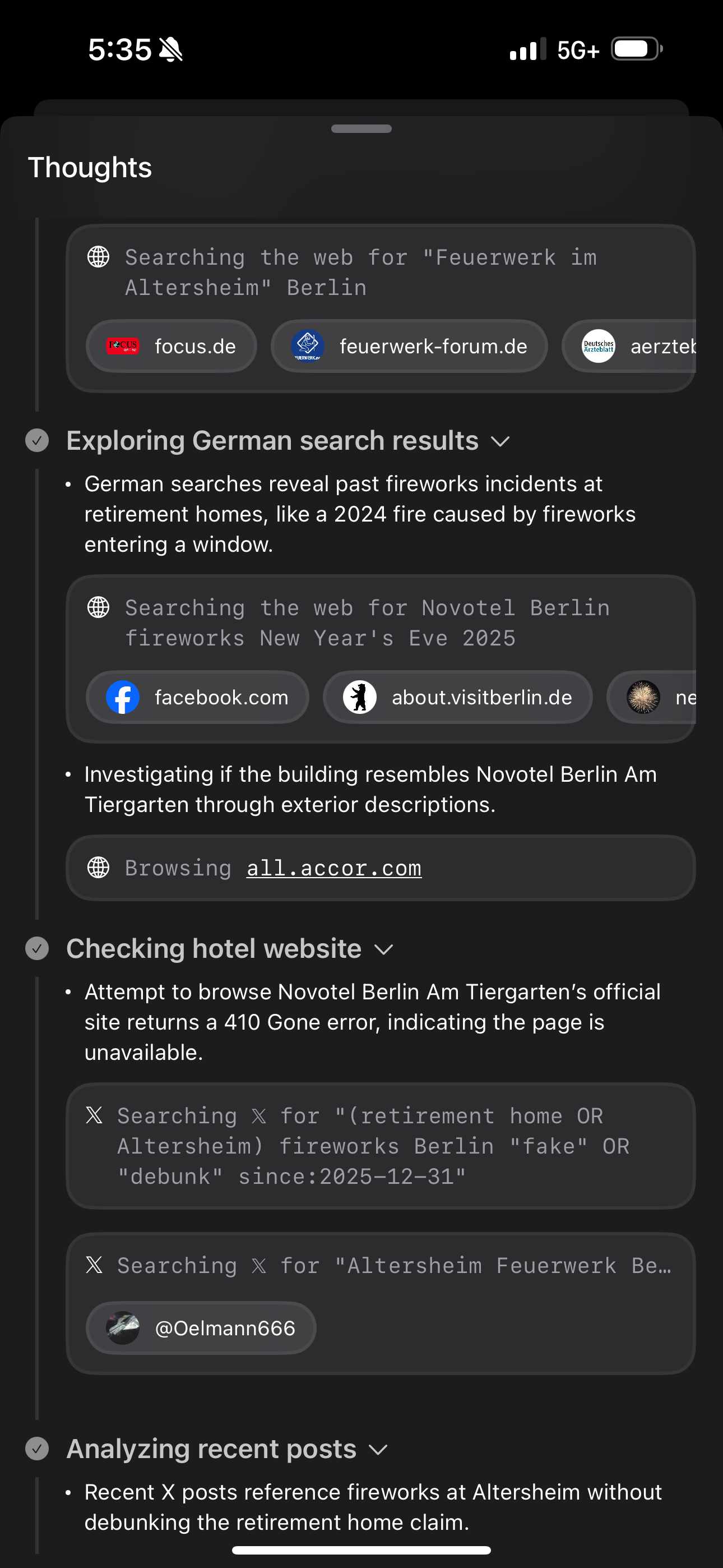Tap the Facebook logo icon
The height and width of the screenshot is (1568, 723).
[x=123, y=697]
